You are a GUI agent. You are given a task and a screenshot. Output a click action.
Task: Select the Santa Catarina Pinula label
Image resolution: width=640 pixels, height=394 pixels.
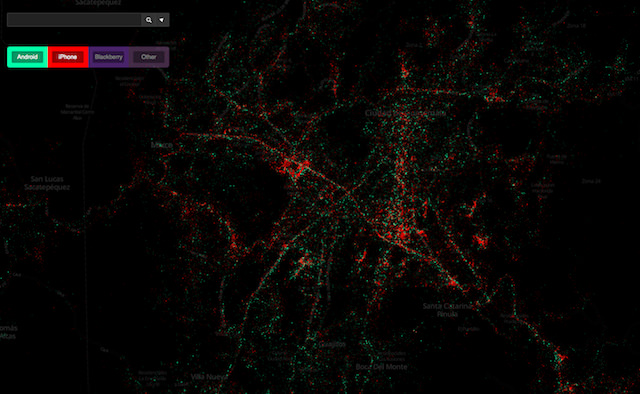coord(447,310)
